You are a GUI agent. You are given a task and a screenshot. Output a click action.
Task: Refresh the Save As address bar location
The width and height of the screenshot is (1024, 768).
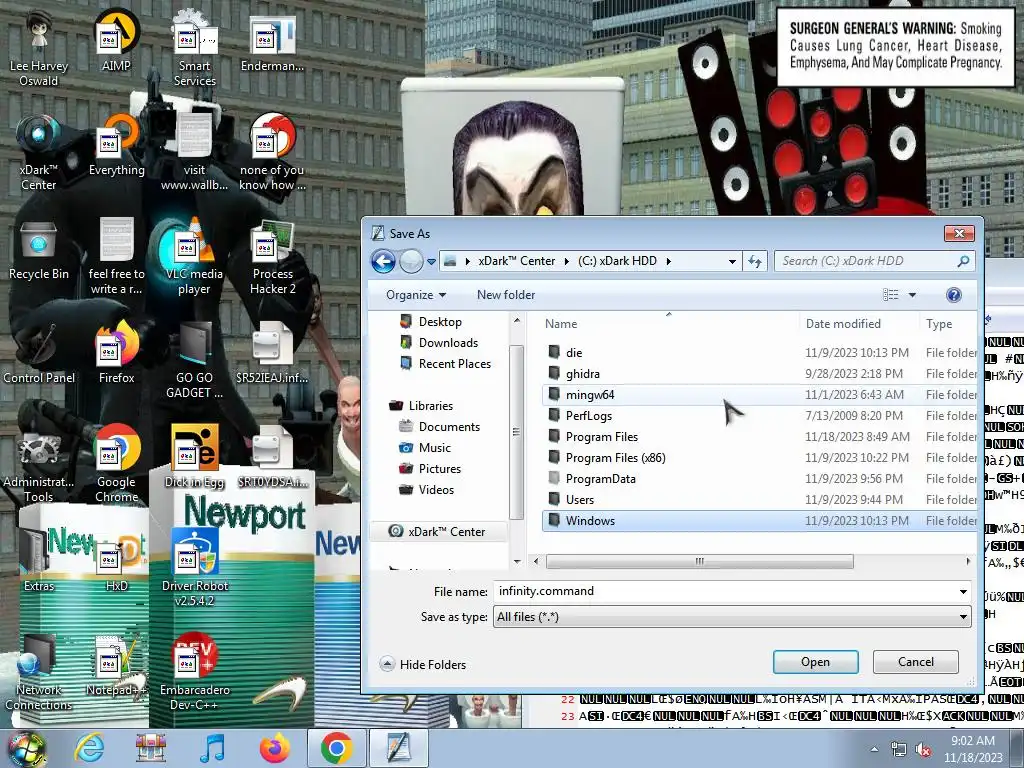pos(755,261)
